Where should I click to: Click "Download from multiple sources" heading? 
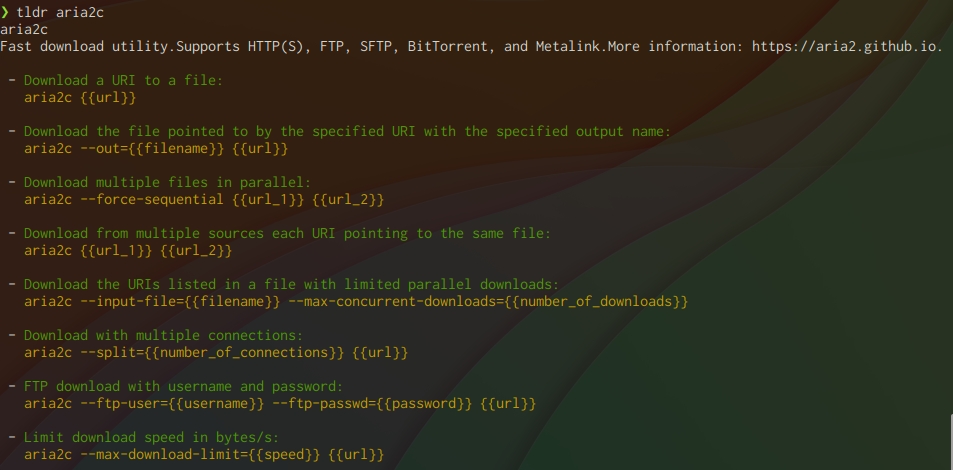pos(287,233)
